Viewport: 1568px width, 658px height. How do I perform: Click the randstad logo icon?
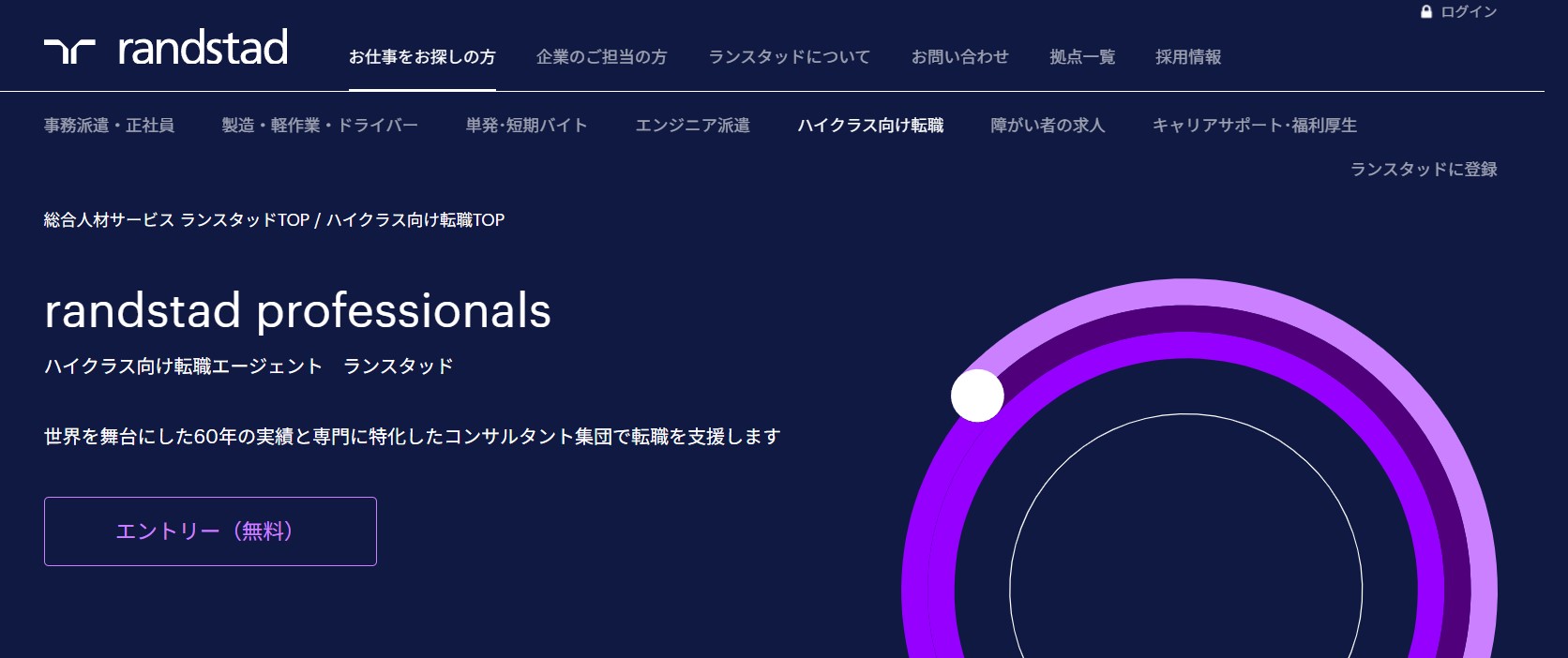pyautogui.click(x=69, y=52)
